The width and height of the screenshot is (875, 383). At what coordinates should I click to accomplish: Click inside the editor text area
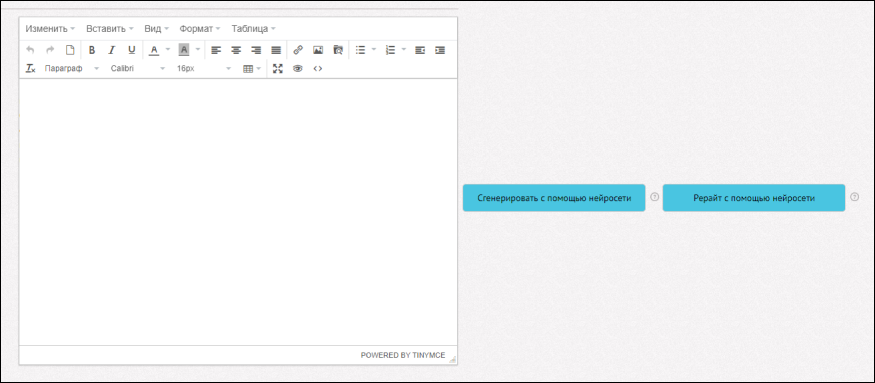[238, 212]
